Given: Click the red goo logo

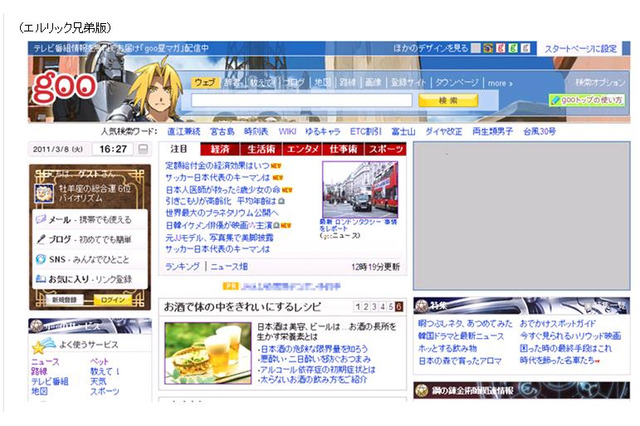Looking at the screenshot, I should (x=64, y=86).
